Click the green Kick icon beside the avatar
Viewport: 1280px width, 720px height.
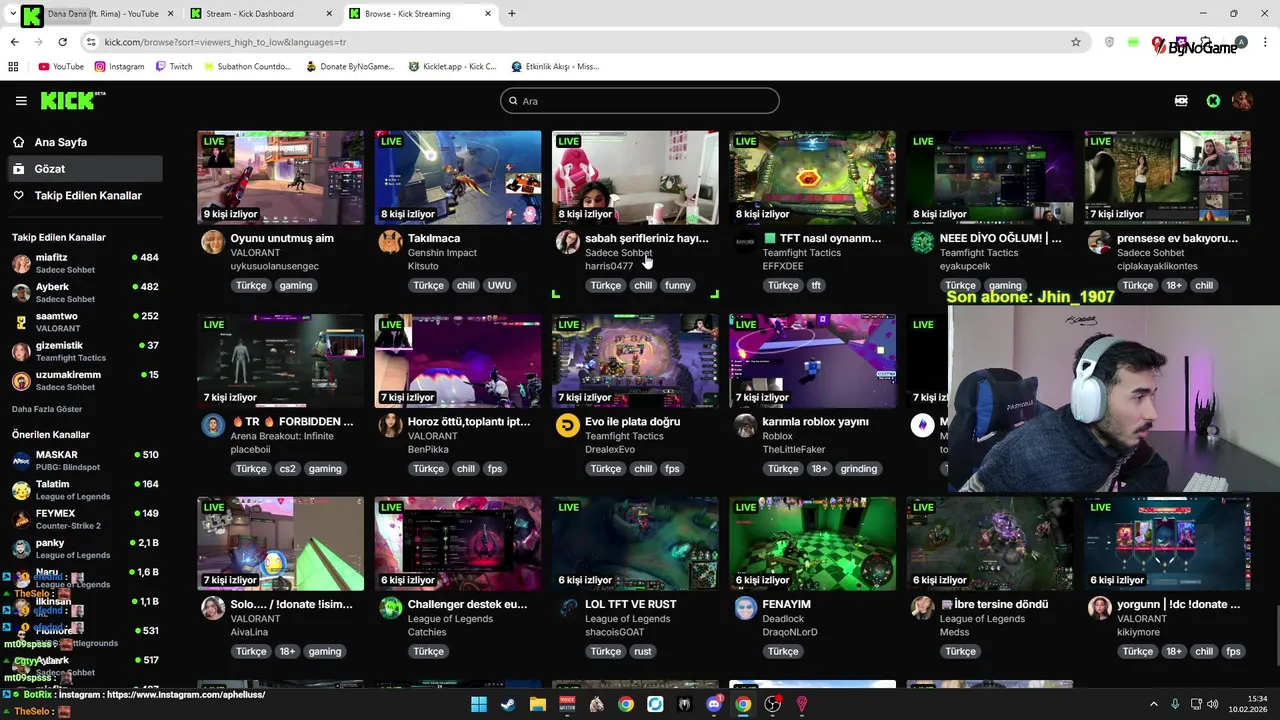tap(1213, 101)
